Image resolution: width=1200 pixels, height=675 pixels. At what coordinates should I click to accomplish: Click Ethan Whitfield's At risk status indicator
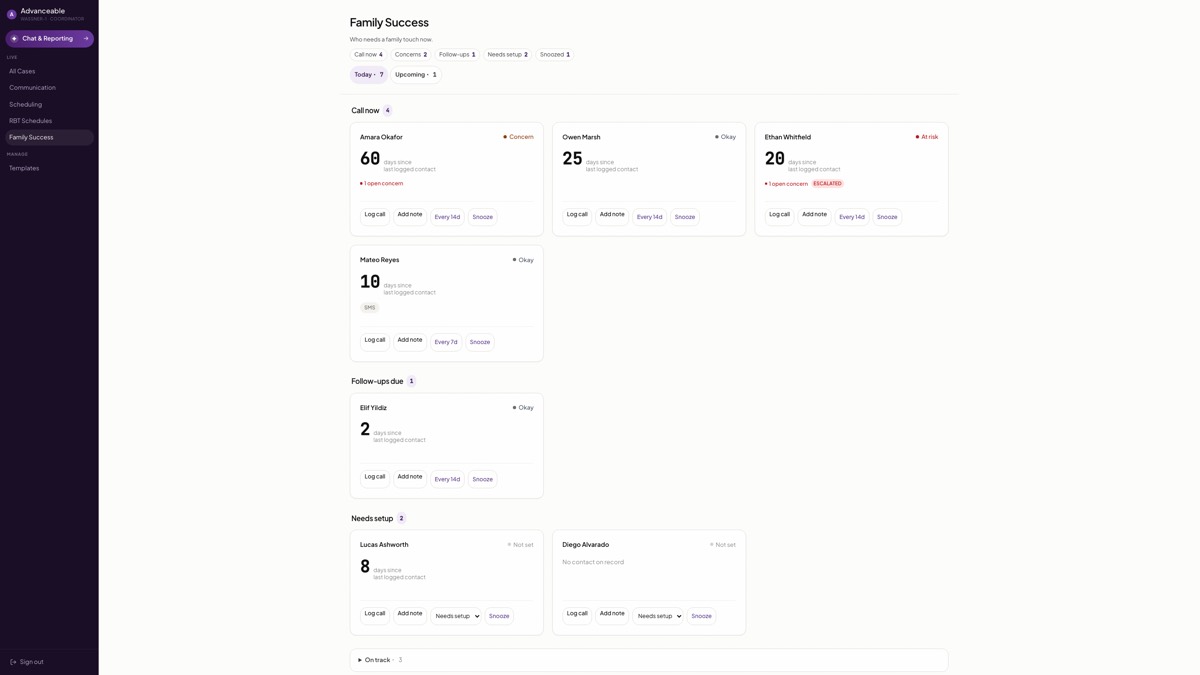(927, 137)
